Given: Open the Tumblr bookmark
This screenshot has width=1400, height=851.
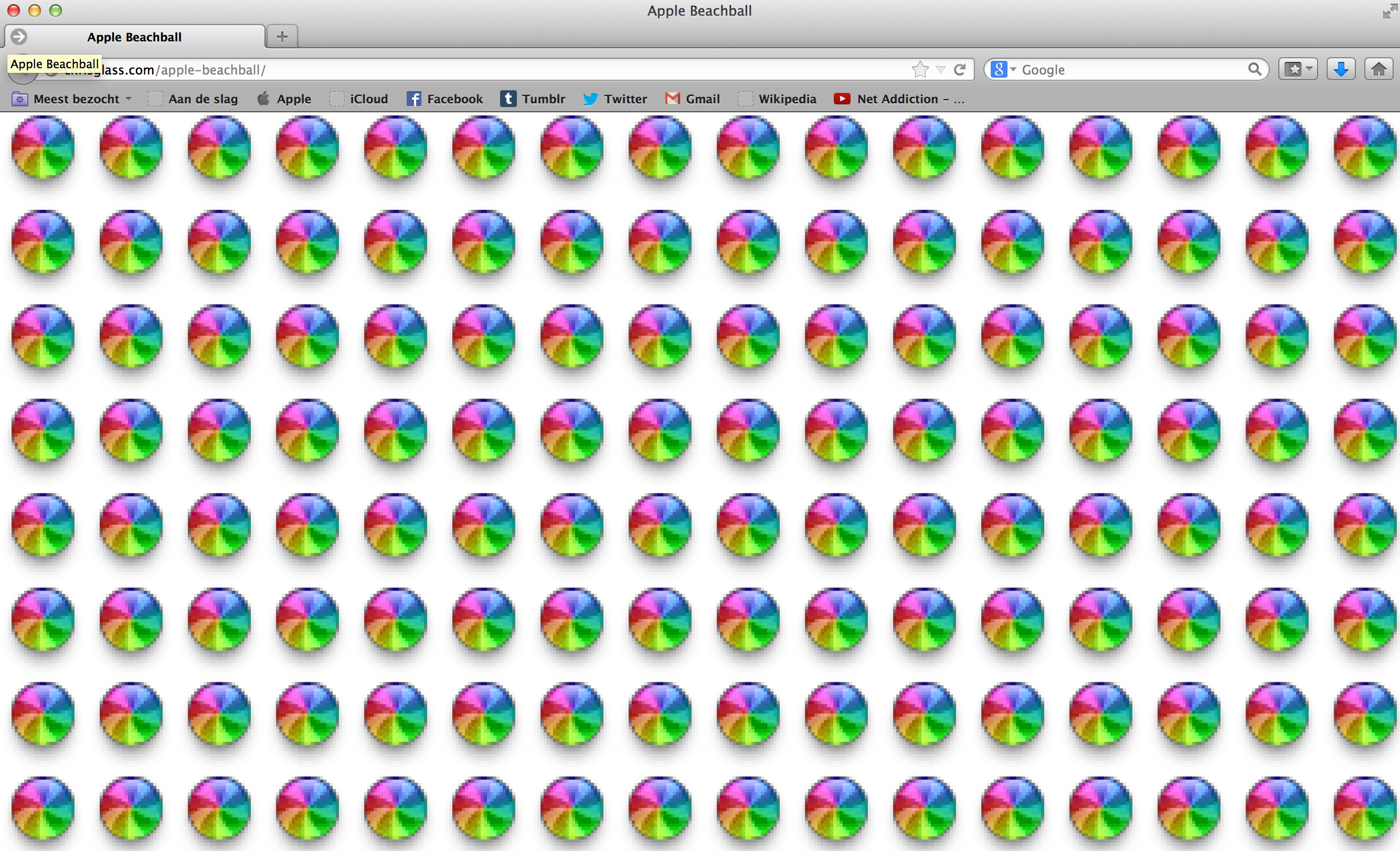Looking at the screenshot, I should (533, 99).
